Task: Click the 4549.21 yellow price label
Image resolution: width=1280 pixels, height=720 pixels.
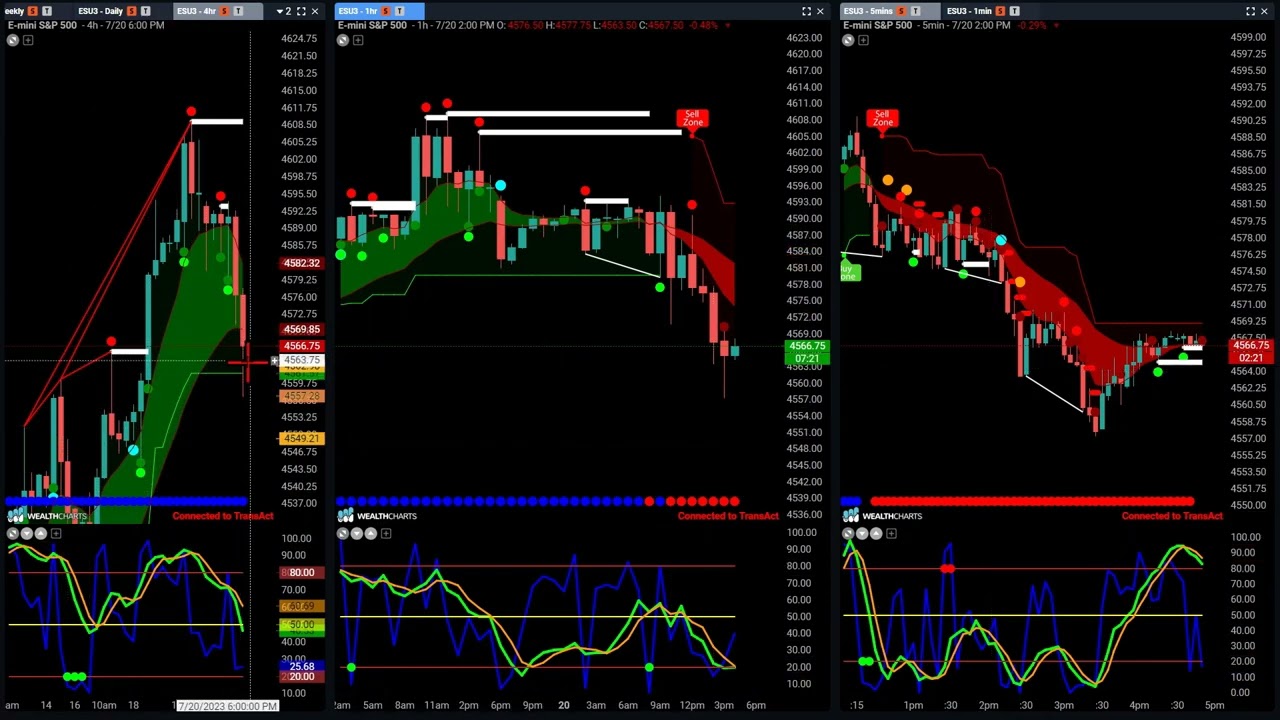Action: click(x=301, y=438)
